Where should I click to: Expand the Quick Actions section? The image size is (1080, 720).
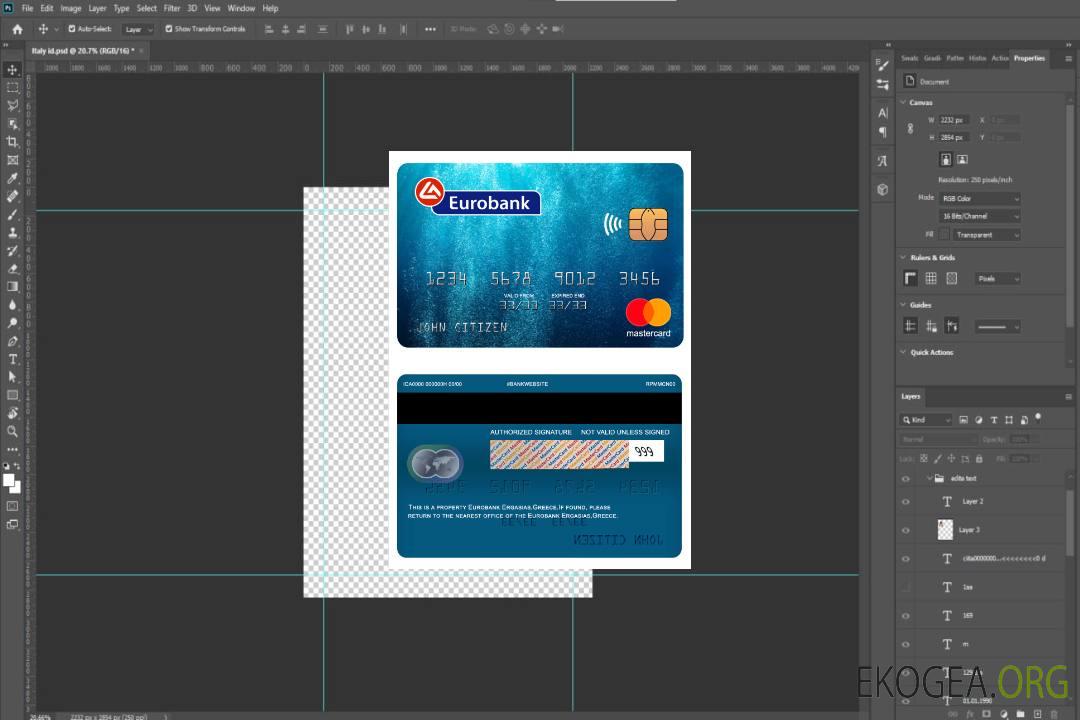coord(903,352)
